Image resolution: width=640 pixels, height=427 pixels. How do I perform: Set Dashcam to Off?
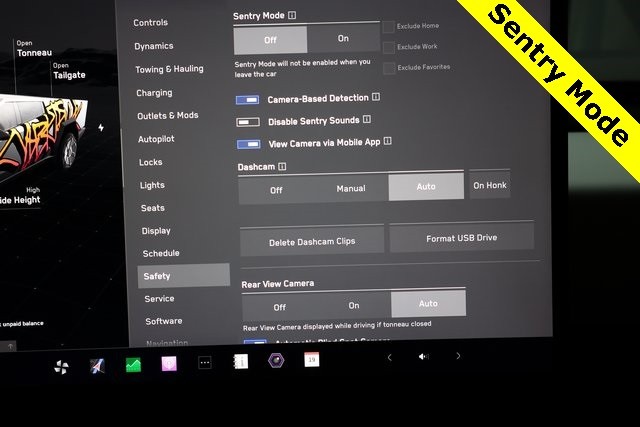tap(276, 190)
